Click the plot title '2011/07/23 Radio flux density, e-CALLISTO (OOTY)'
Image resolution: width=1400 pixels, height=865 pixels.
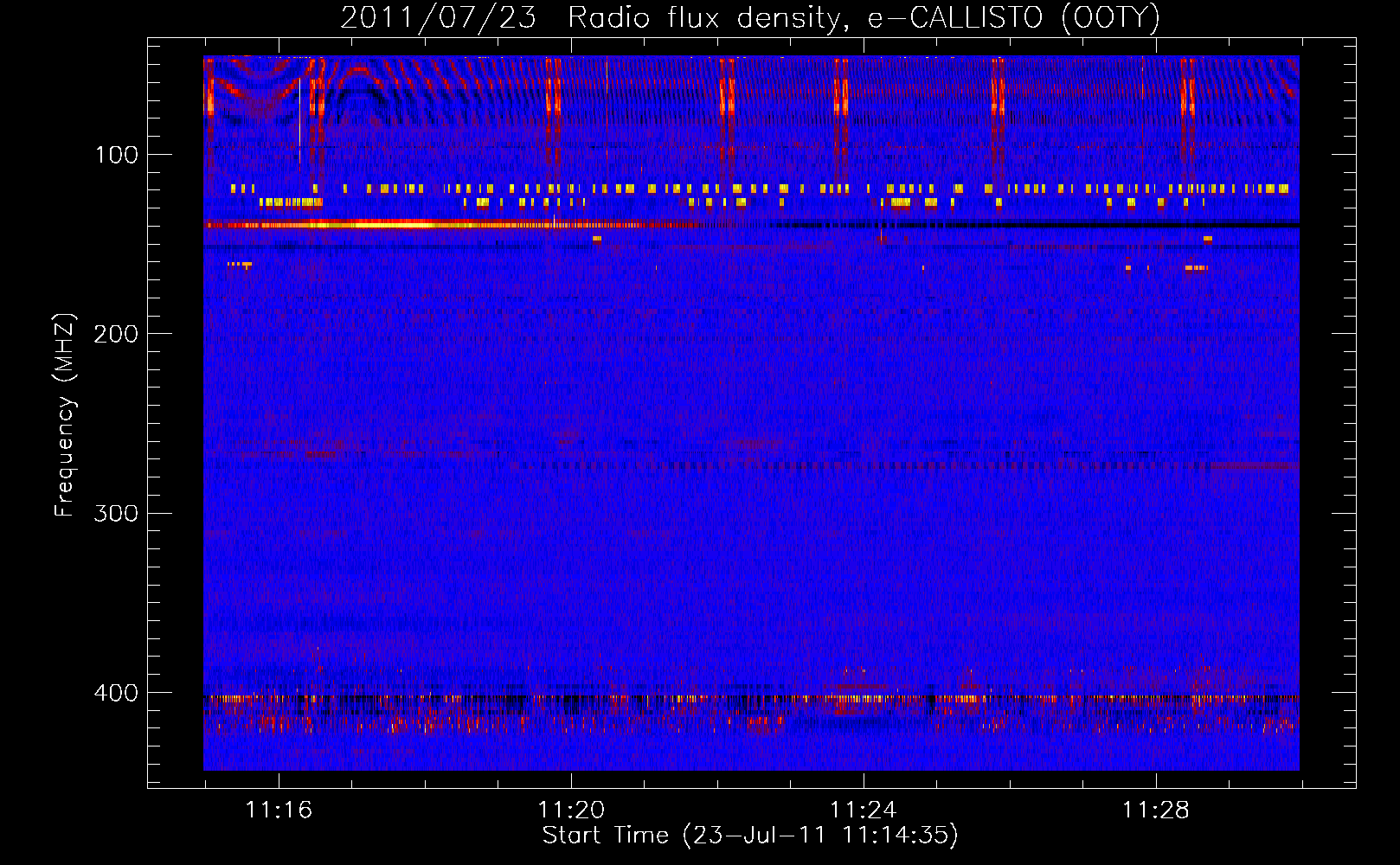pyautogui.click(x=749, y=17)
